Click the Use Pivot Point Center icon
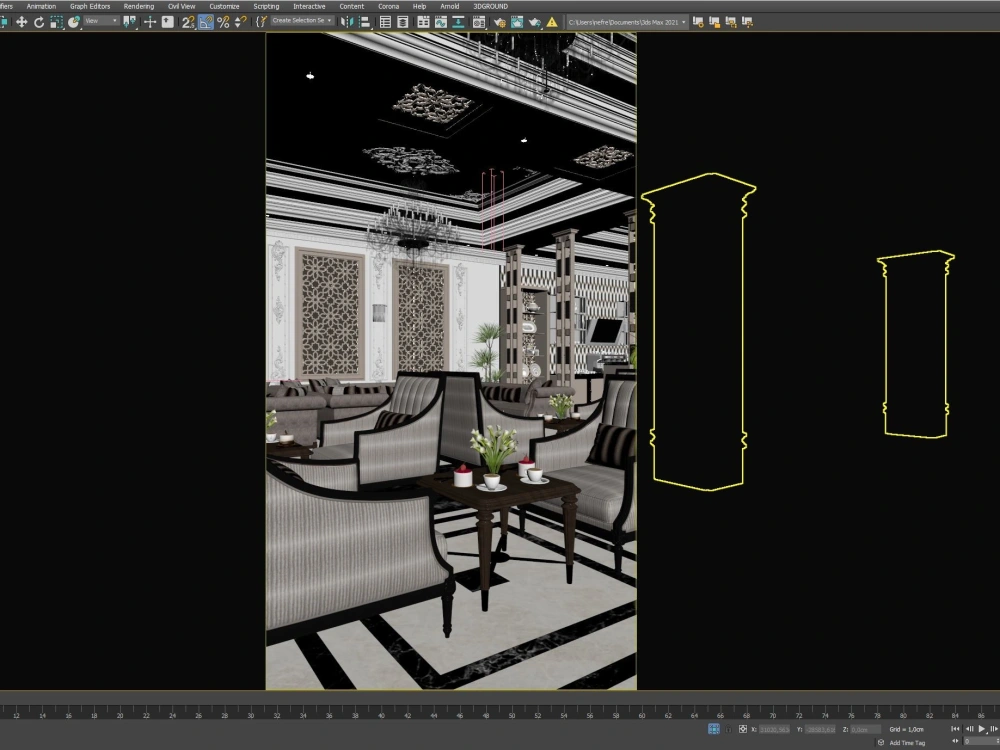This screenshot has width=1000, height=750. (x=130, y=22)
